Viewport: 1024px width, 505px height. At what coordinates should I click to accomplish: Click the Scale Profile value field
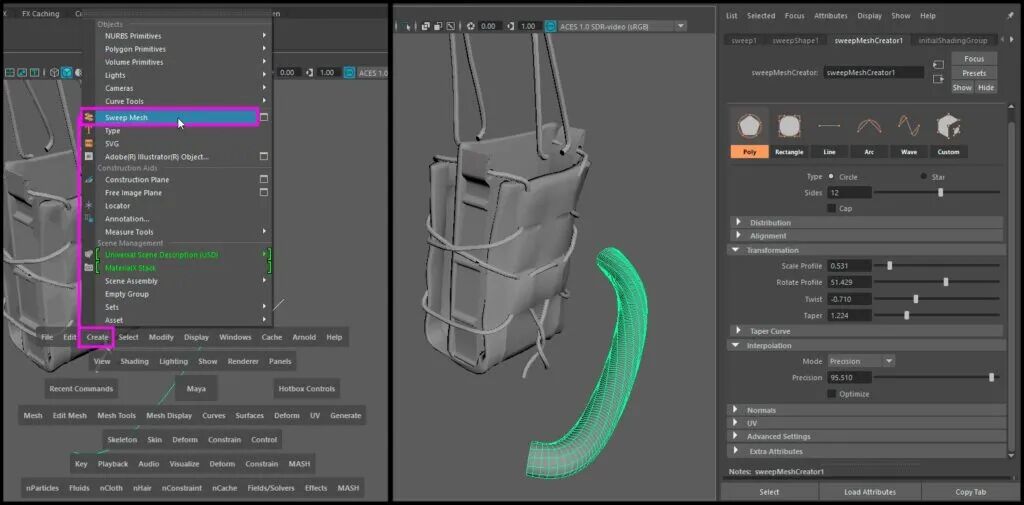click(849, 266)
